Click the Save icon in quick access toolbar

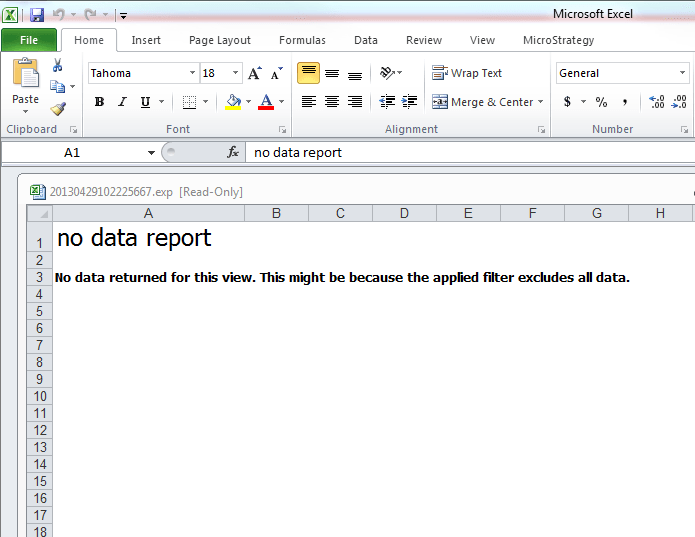point(37,15)
